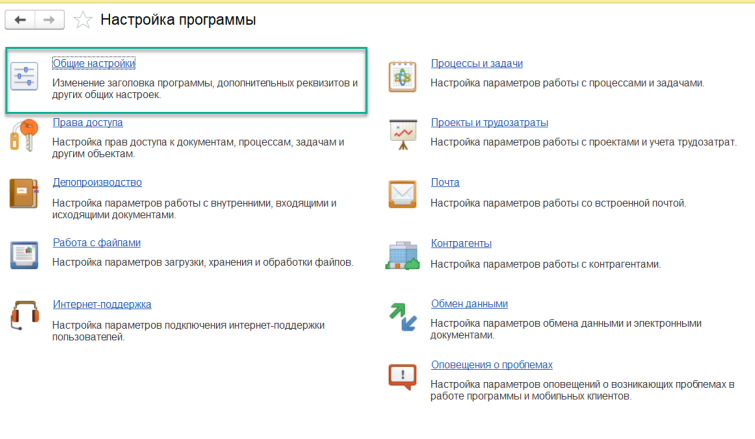Click the chart icon for Проекты и трудозатраты

[402, 135]
